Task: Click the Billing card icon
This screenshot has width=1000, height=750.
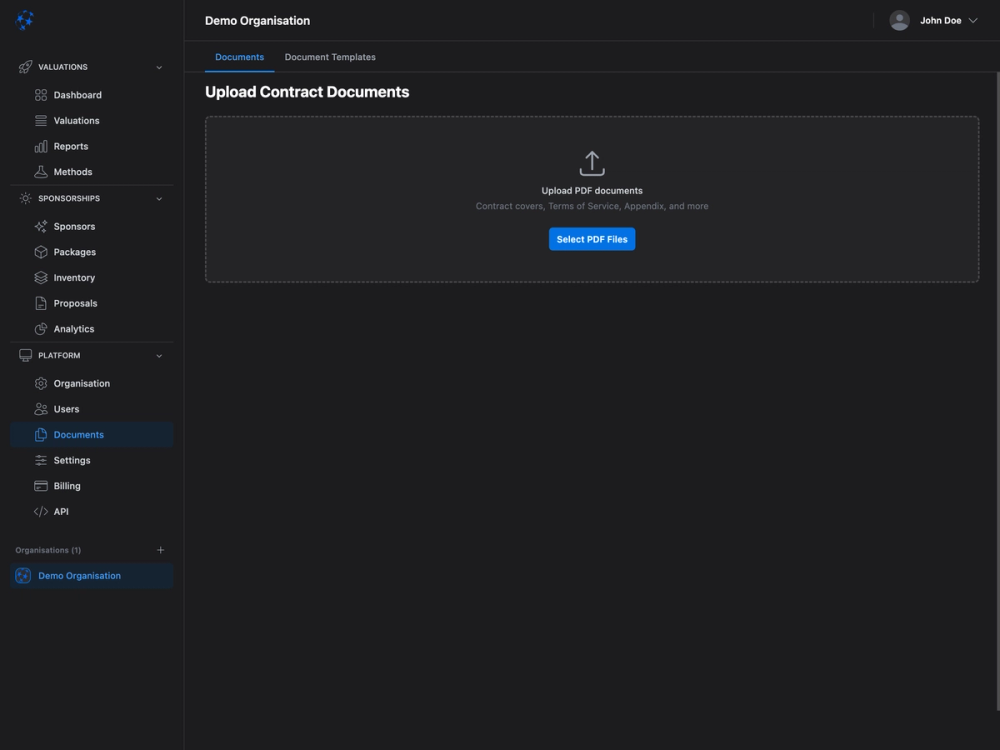Action: 40,485
